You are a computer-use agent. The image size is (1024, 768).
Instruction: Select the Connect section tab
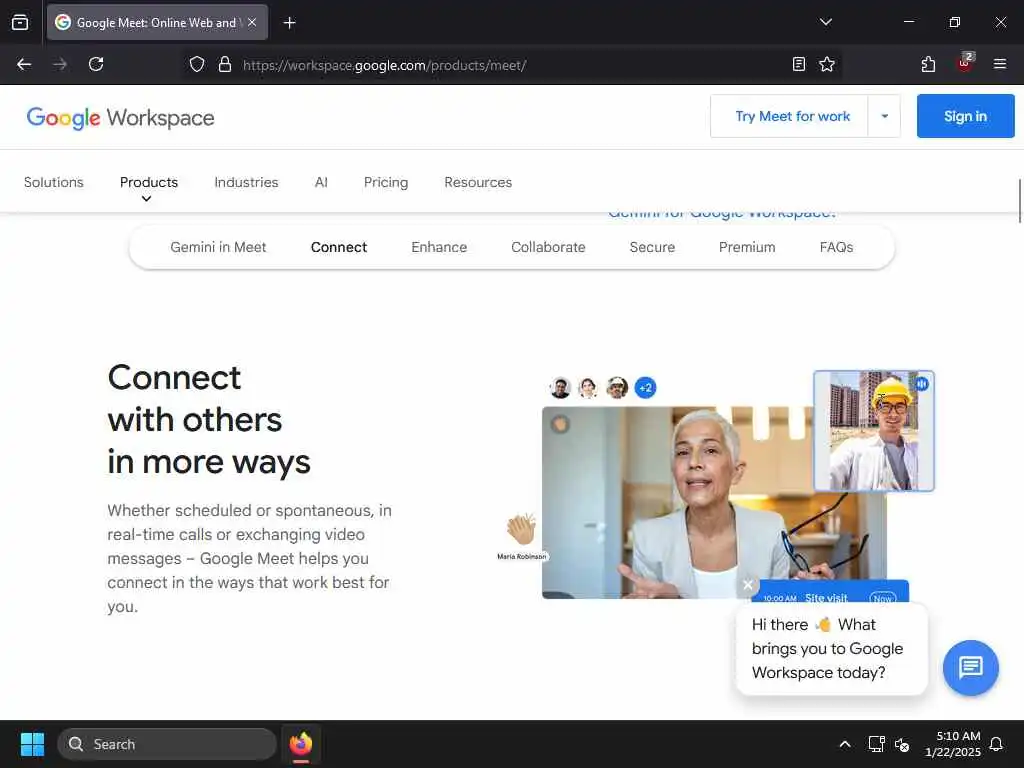coord(339,248)
